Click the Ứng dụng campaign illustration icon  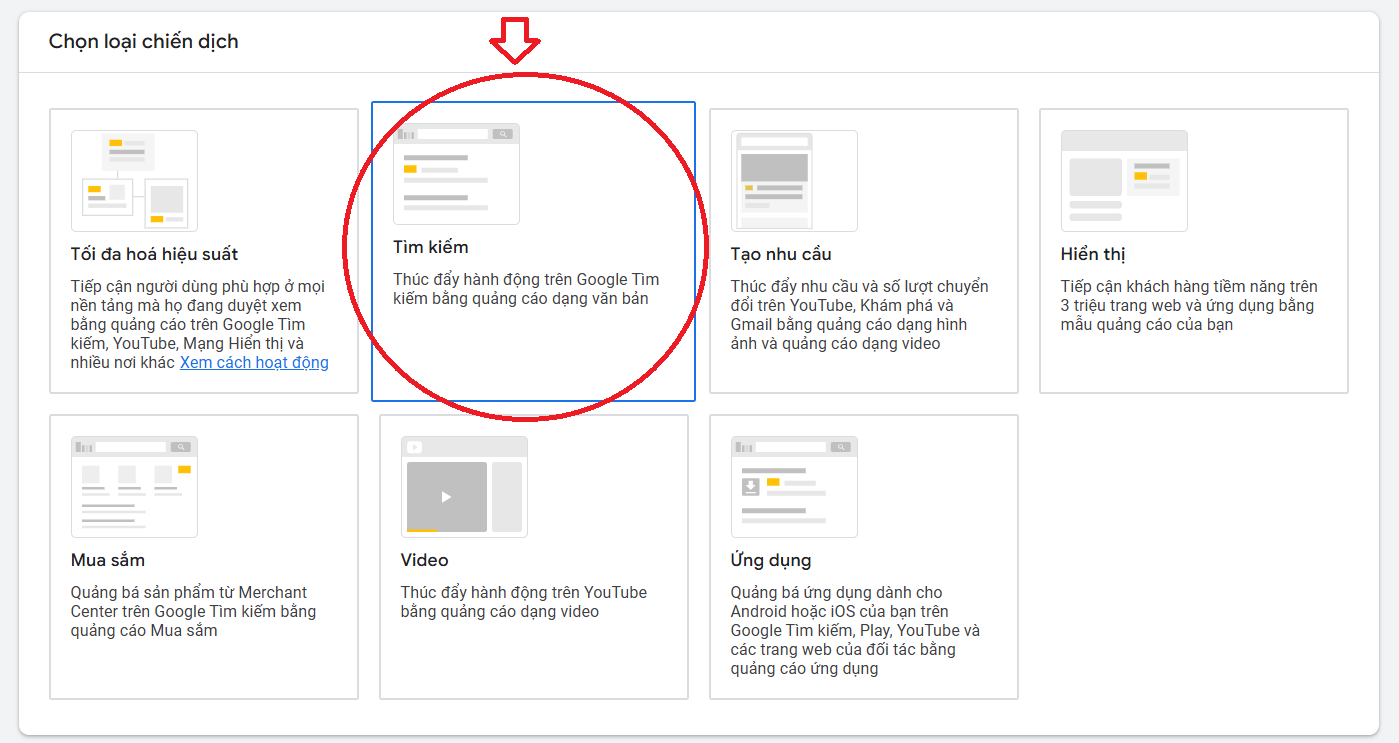[x=794, y=487]
